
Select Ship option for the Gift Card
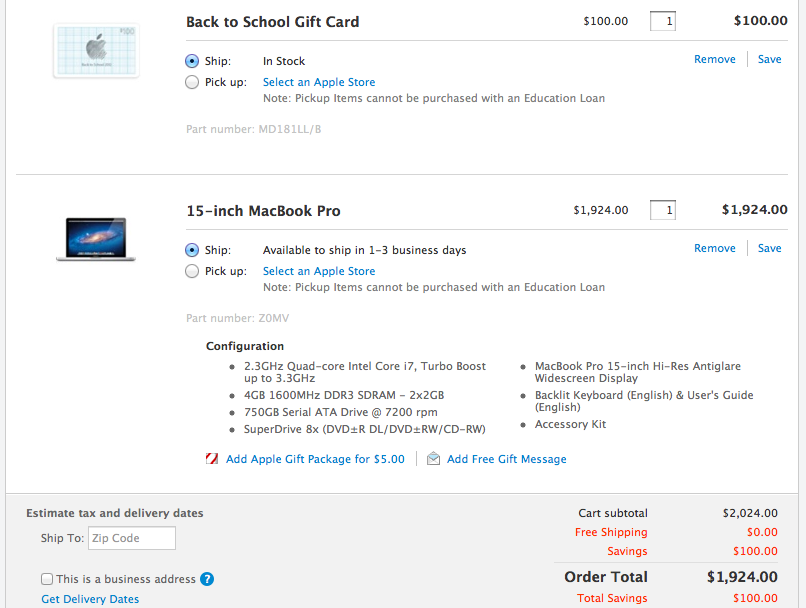(192, 61)
